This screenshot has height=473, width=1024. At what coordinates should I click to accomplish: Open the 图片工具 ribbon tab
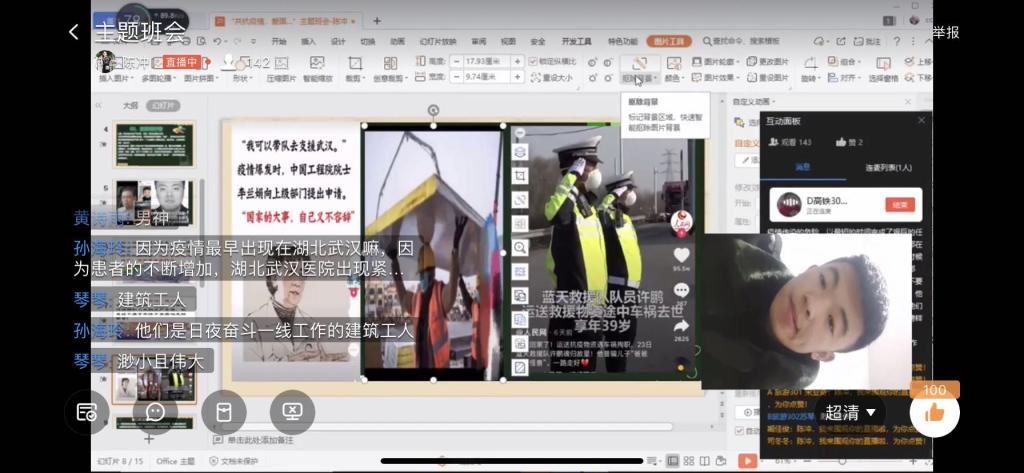[x=668, y=41]
